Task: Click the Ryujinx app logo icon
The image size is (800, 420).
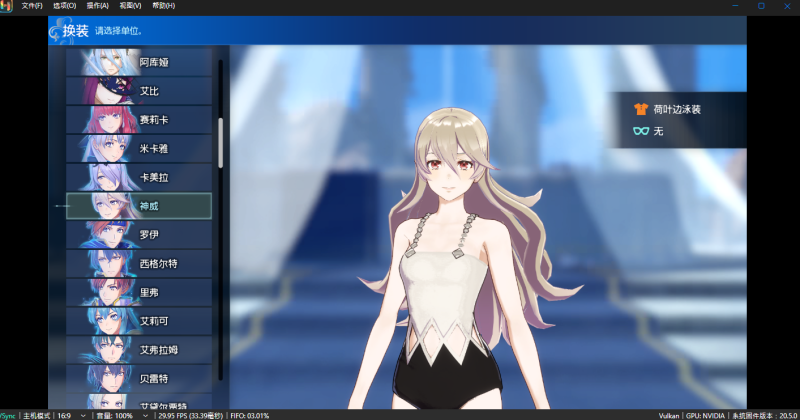Action: (6, 6)
